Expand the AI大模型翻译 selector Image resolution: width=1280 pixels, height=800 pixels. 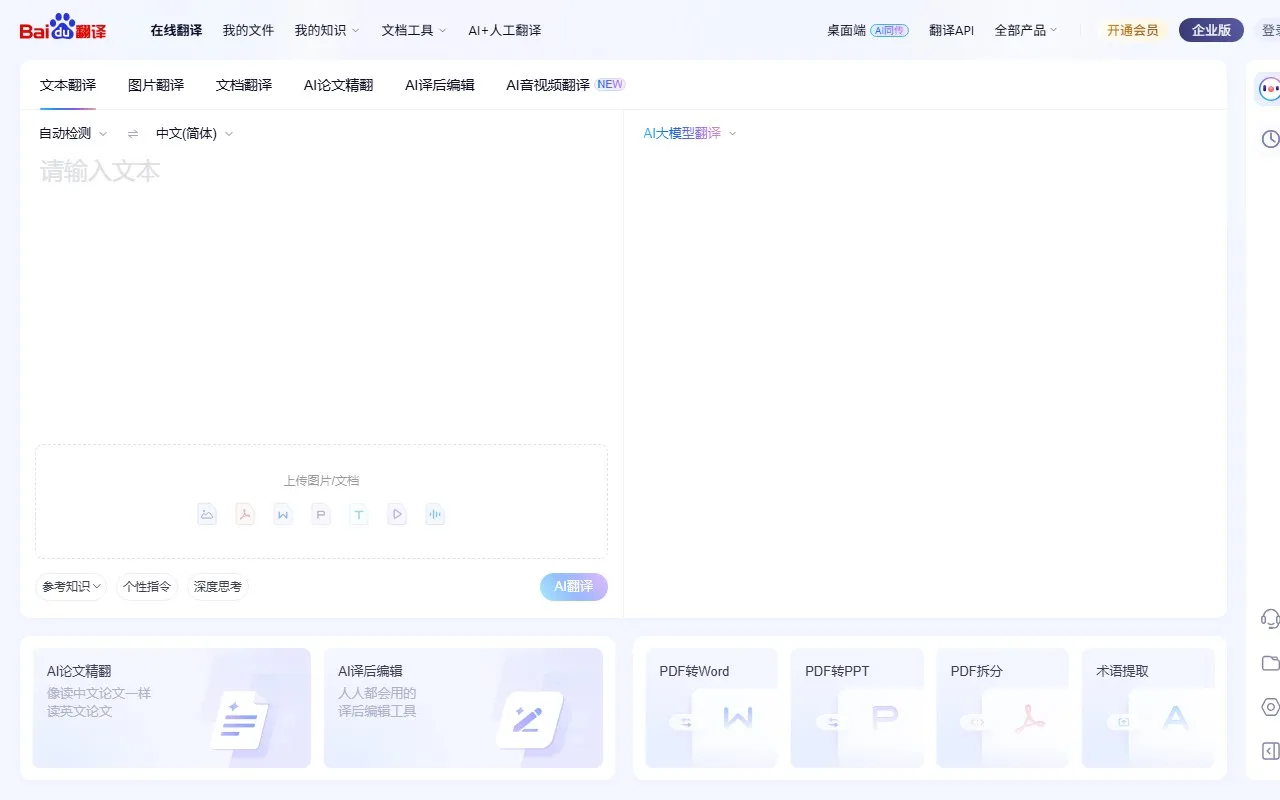pos(688,133)
